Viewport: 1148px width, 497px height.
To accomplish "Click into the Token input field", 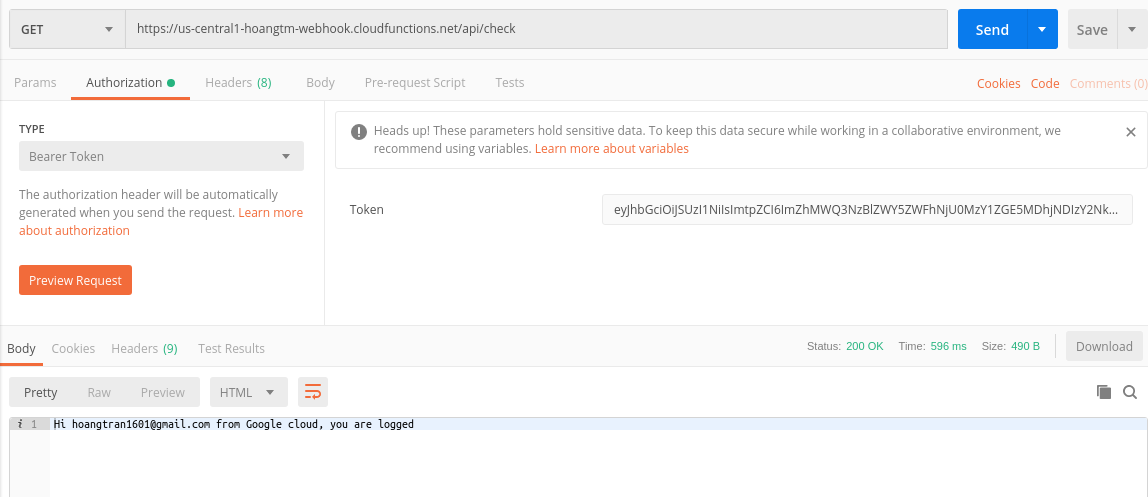I will tap(867, 210).
